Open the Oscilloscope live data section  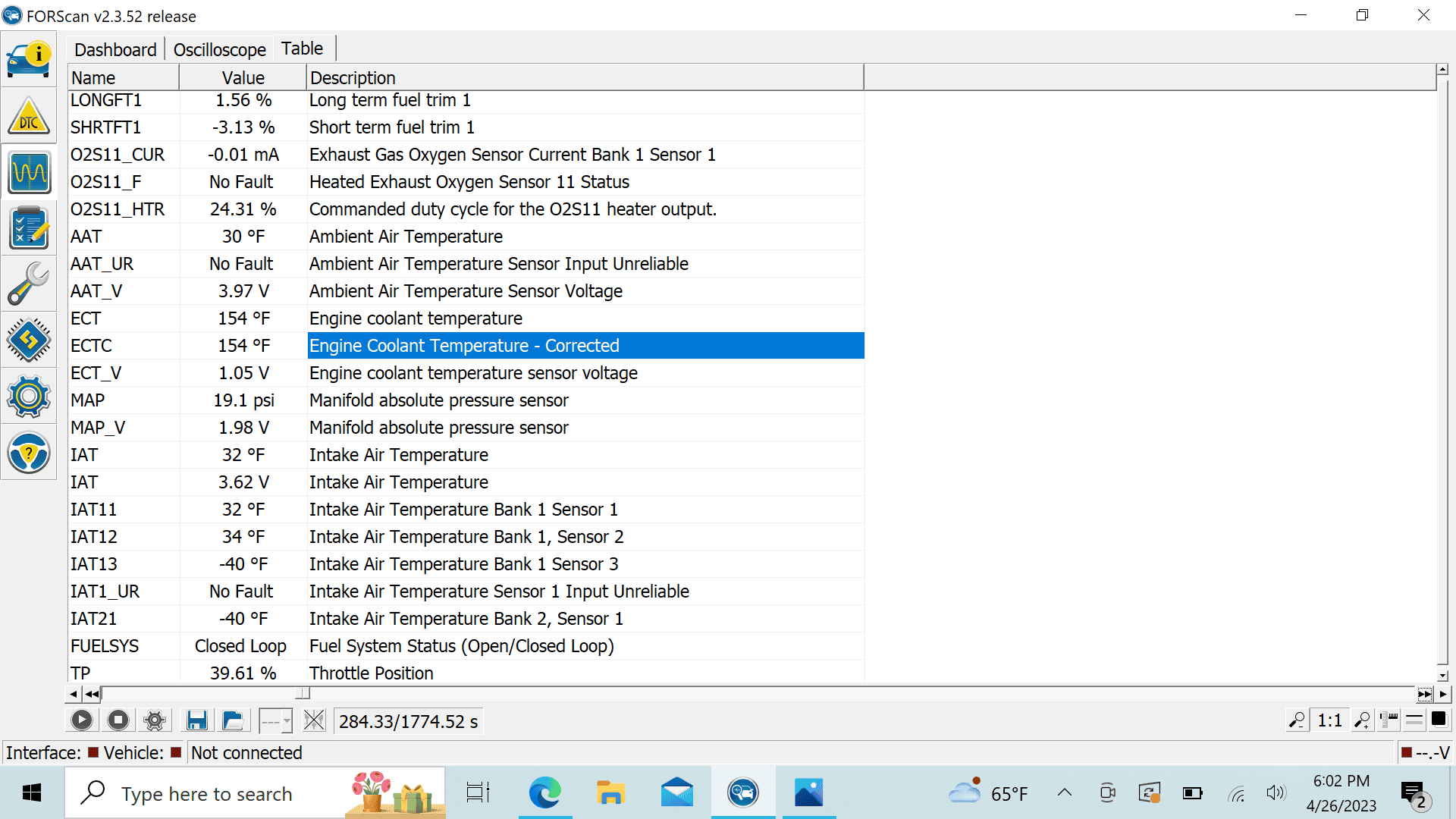click(x=29, y=172)
